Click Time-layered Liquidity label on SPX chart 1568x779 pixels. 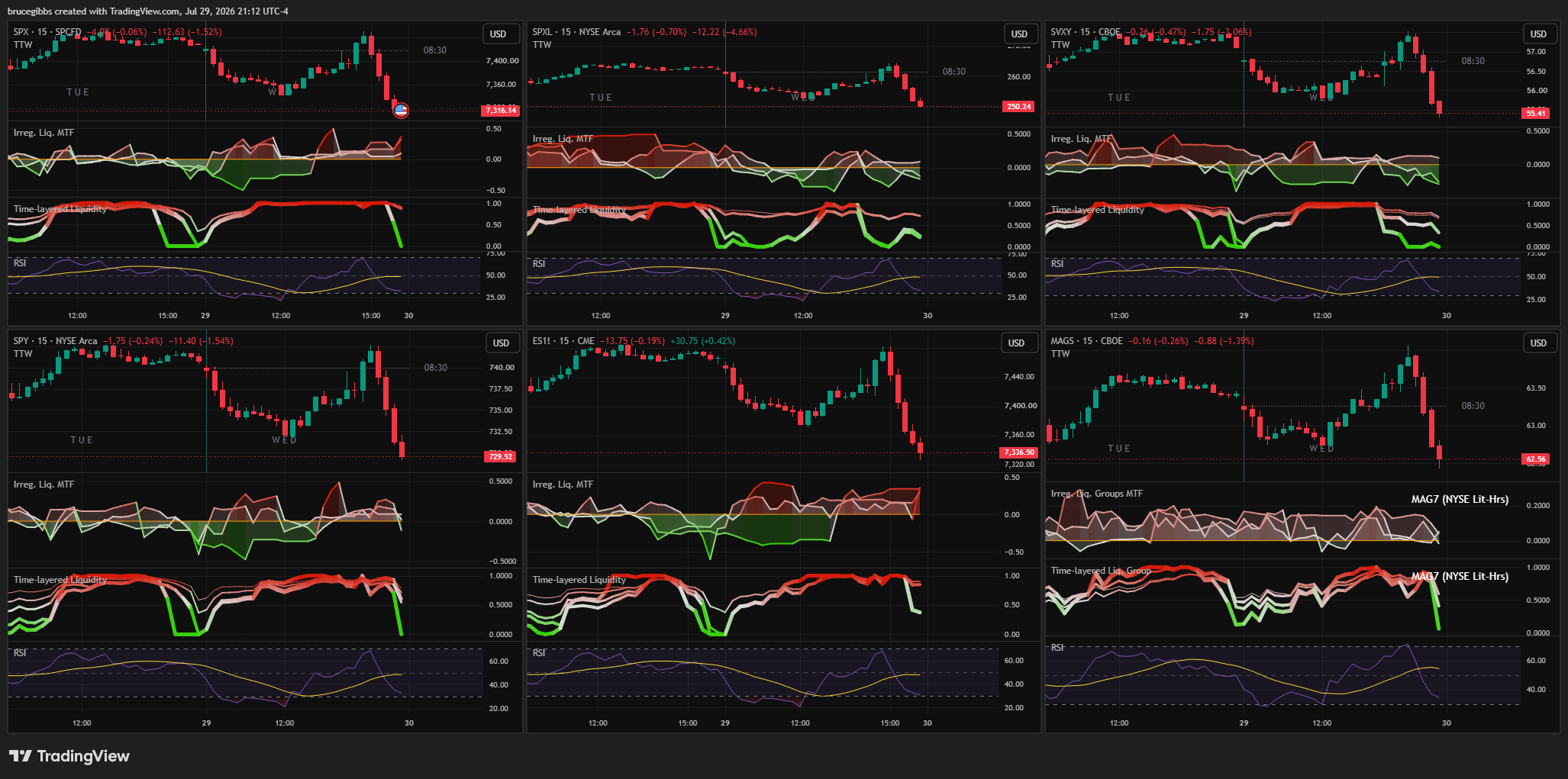[x=60, y=209]
